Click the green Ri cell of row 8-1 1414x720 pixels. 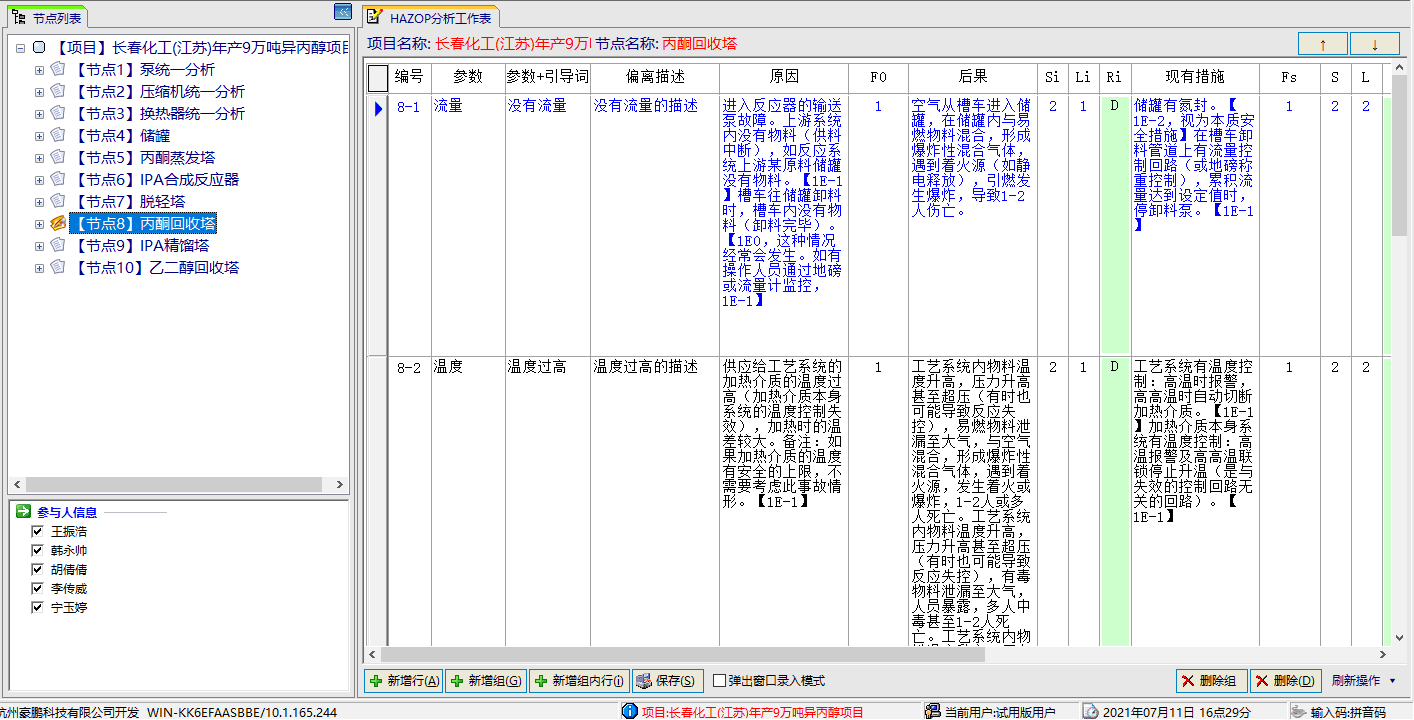[1114, 224]
